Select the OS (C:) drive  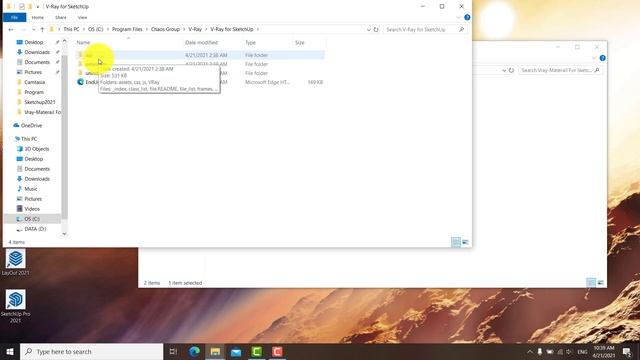pos(32,219)
